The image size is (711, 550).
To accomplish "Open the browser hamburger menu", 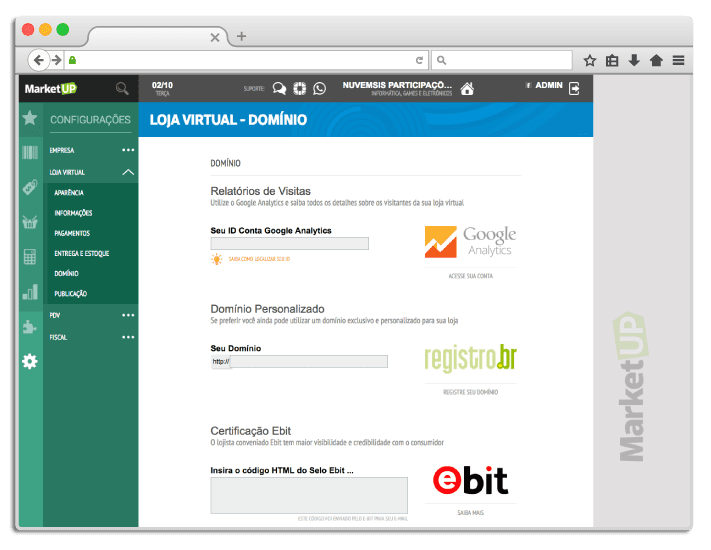I will tap(678, 60).
